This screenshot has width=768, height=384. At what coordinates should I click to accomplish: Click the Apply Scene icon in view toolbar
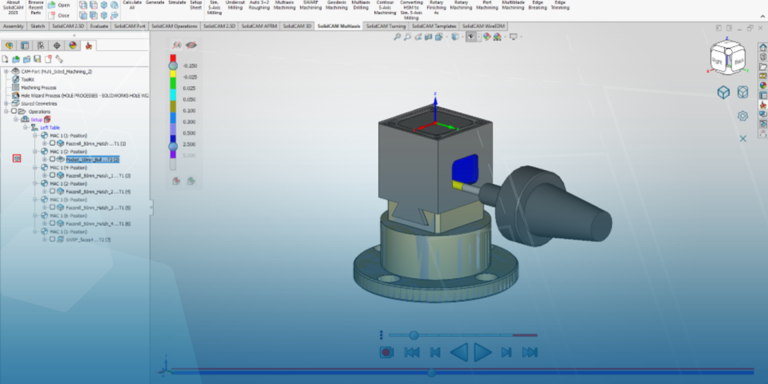click(497, 37)
